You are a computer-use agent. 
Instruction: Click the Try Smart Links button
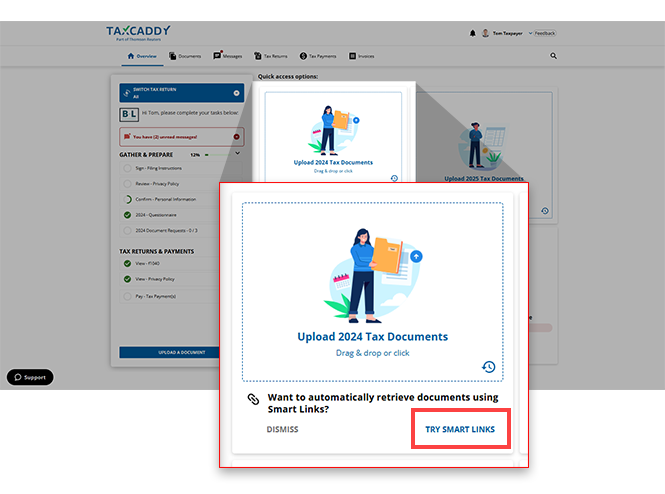point(460,429)
